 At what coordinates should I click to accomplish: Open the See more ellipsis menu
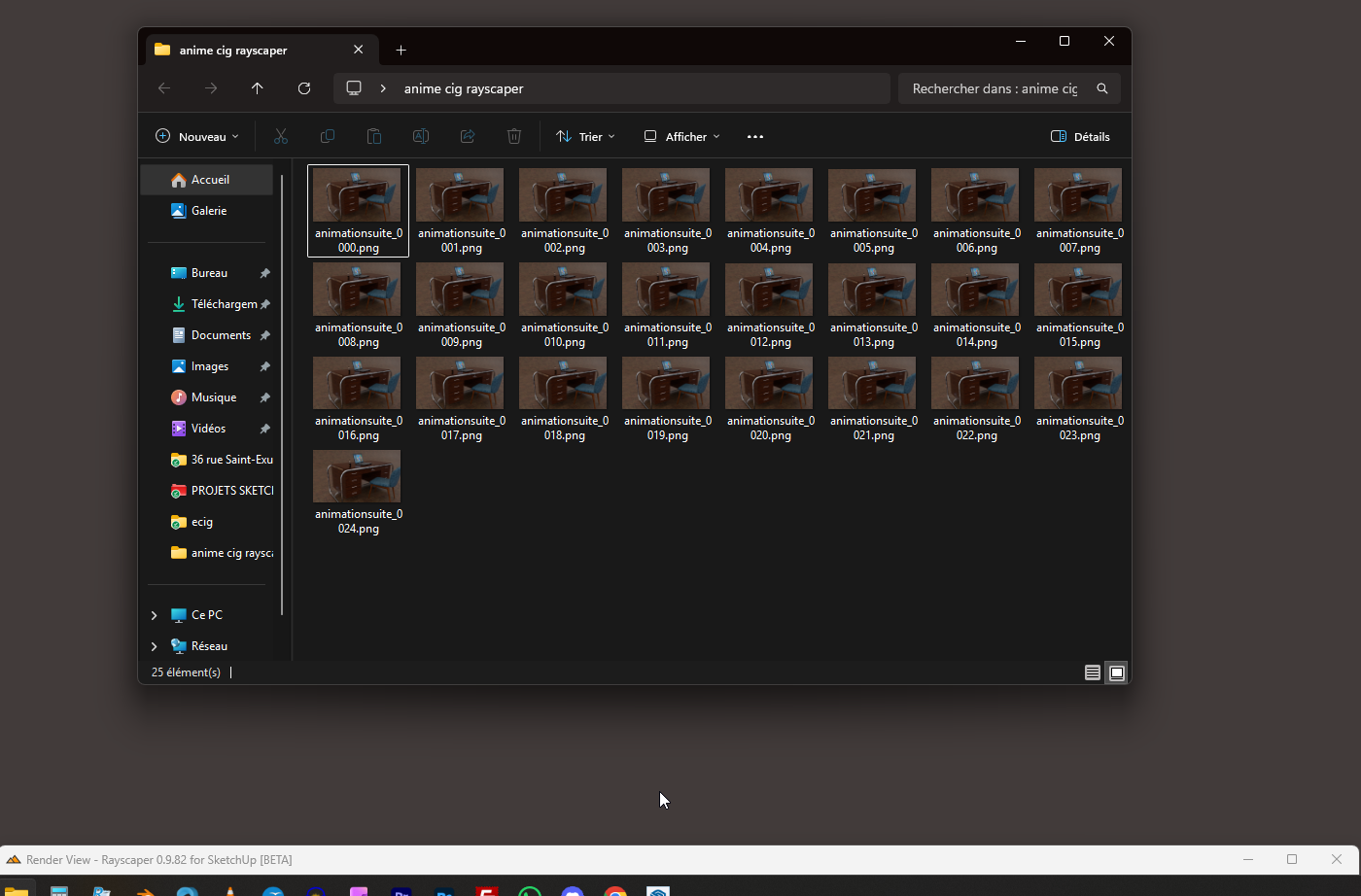(x=755, y=137)
